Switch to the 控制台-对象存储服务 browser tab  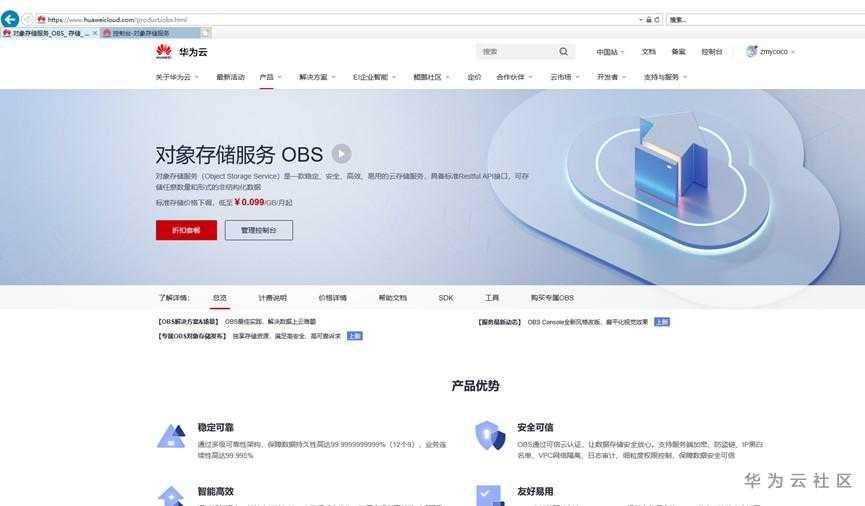[149, 33]
